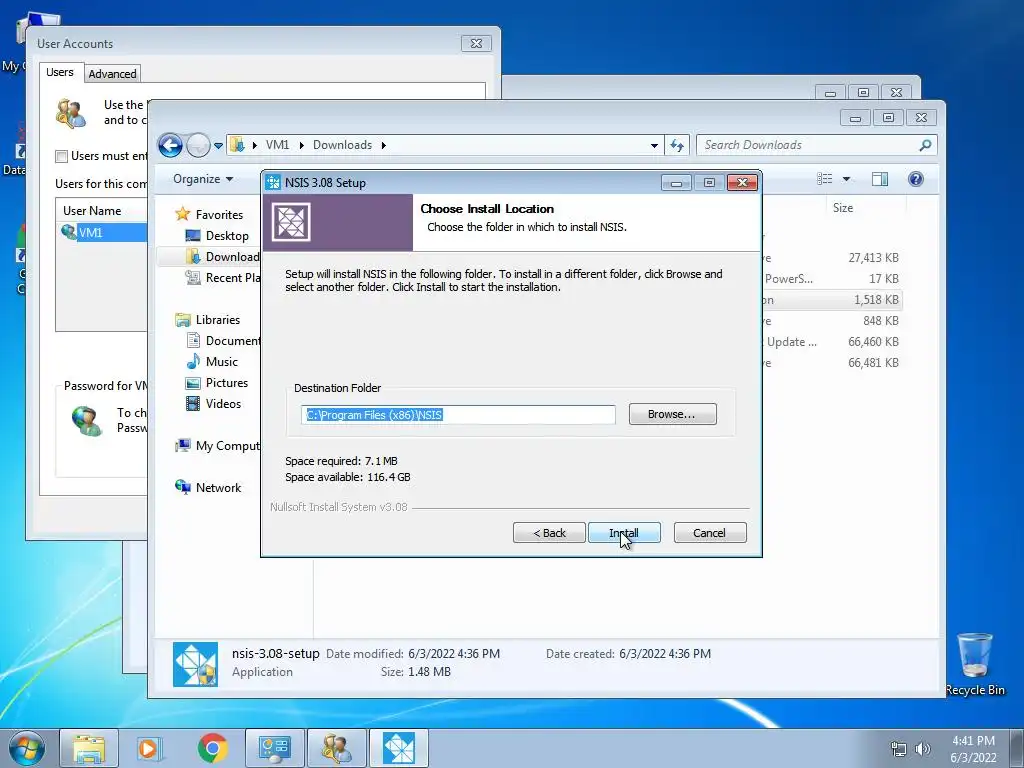Launch Windows Media Player from taskbar

pyautogui.click(x=149, y=748)
